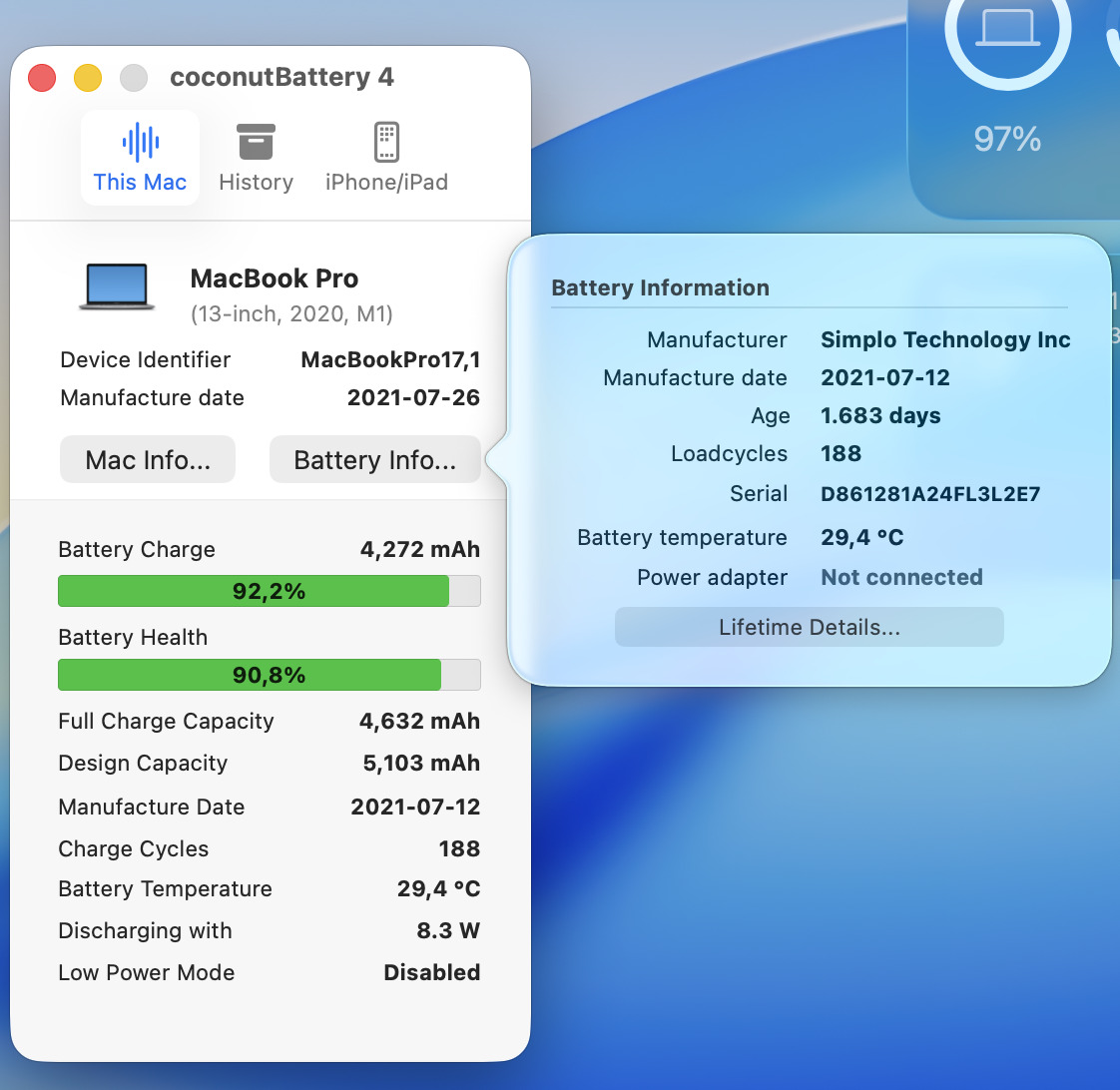Click the Battery Information popover heading
1120x1090 pixels.
pyautogui.click(x=661, y=287)
